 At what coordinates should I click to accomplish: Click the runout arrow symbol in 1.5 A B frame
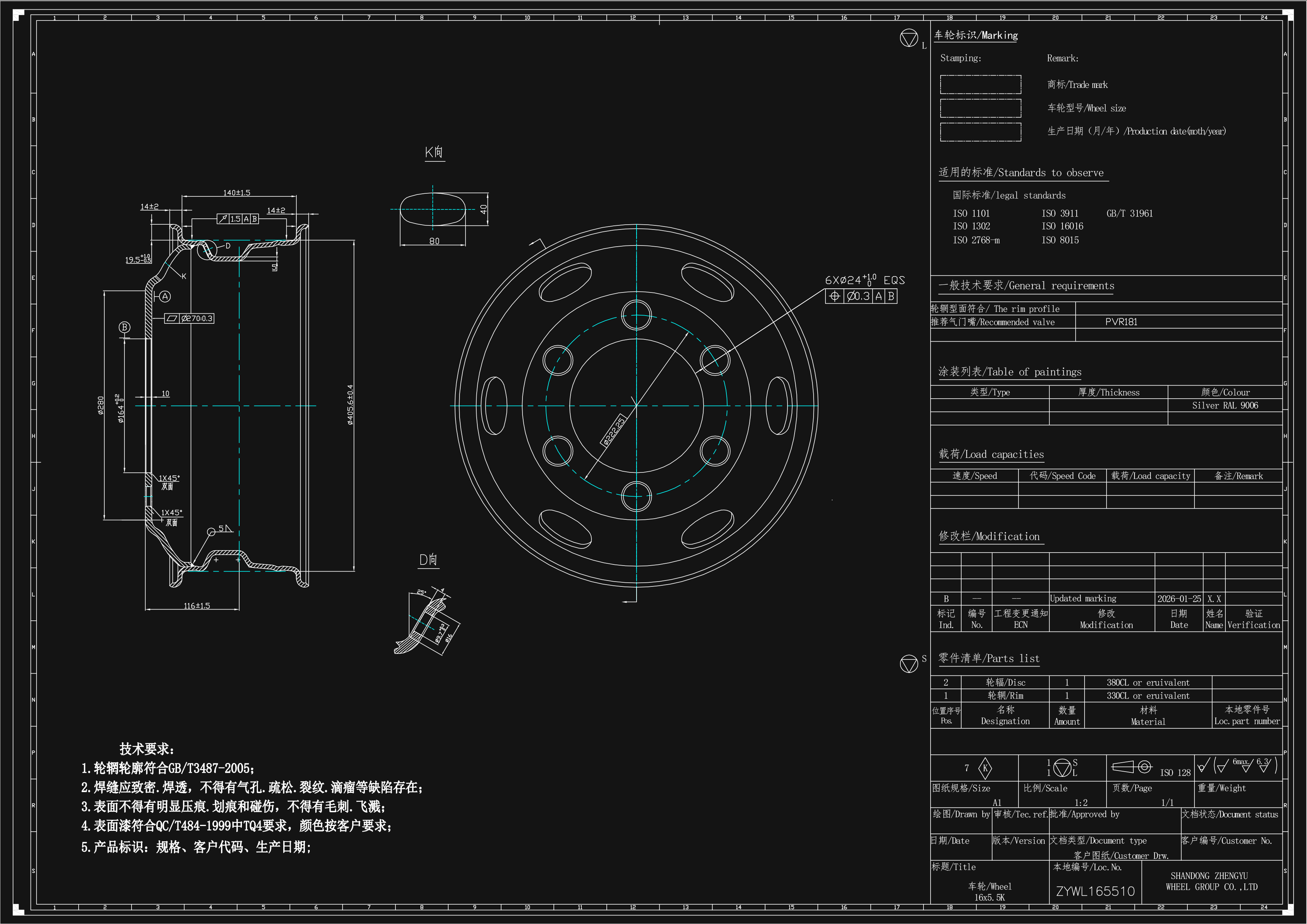tap(223, 218)
